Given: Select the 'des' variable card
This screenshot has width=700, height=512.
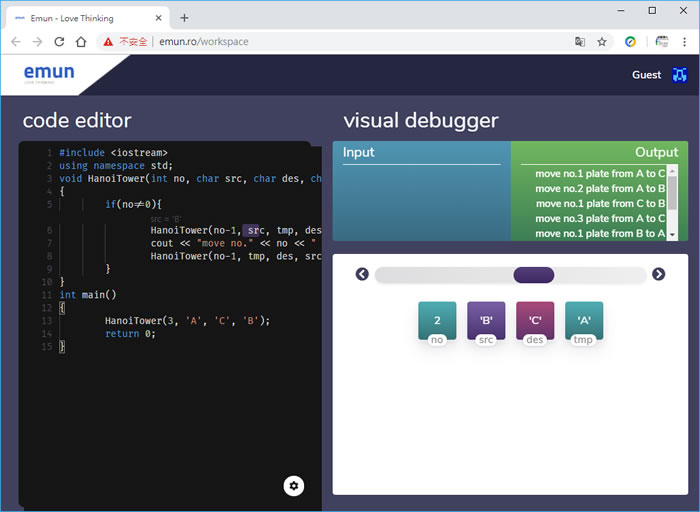Looking at the screenshot, I should click(x=535, y=322).
